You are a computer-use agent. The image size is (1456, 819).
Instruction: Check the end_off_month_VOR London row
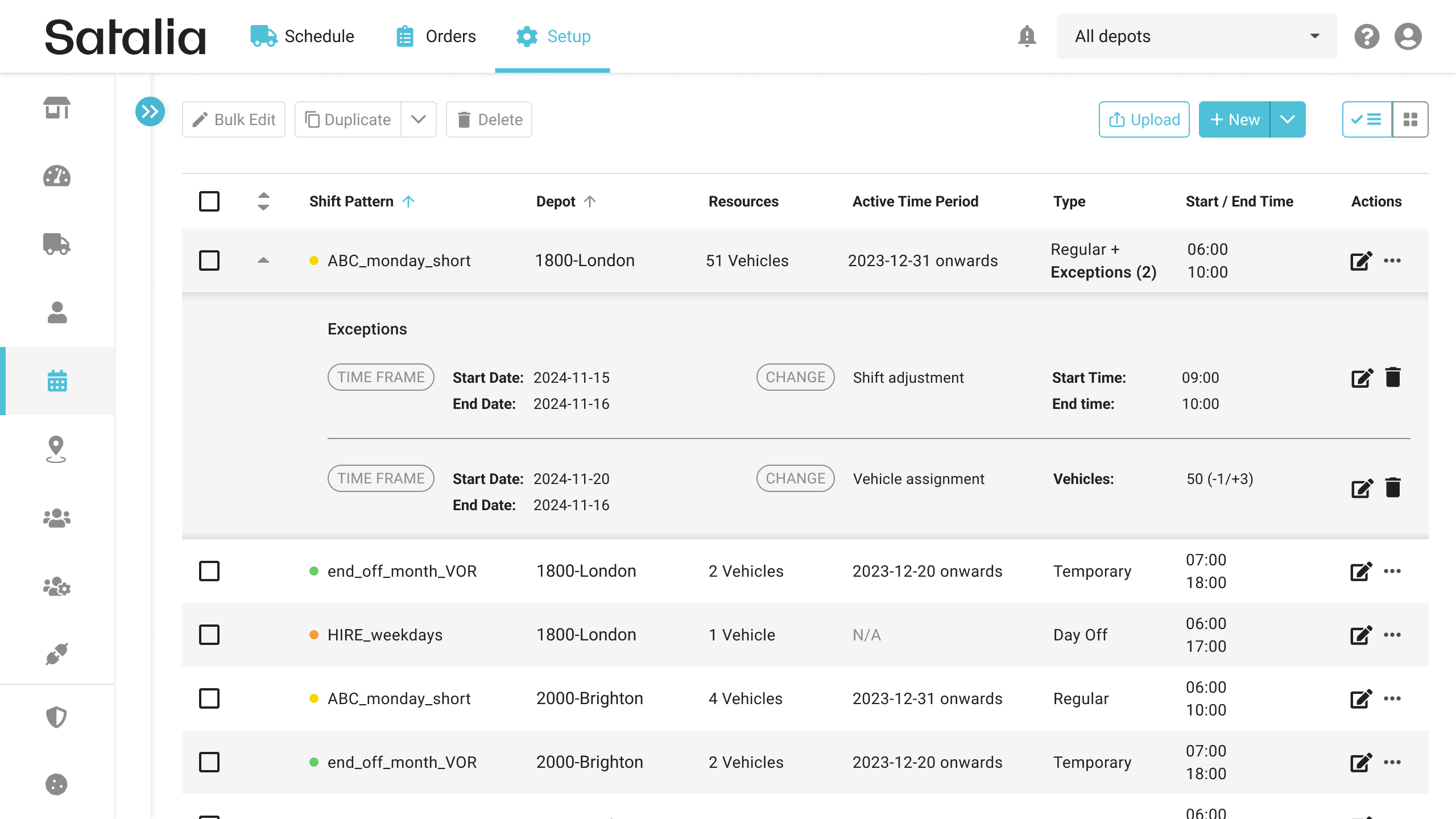(x=209, y=571)
